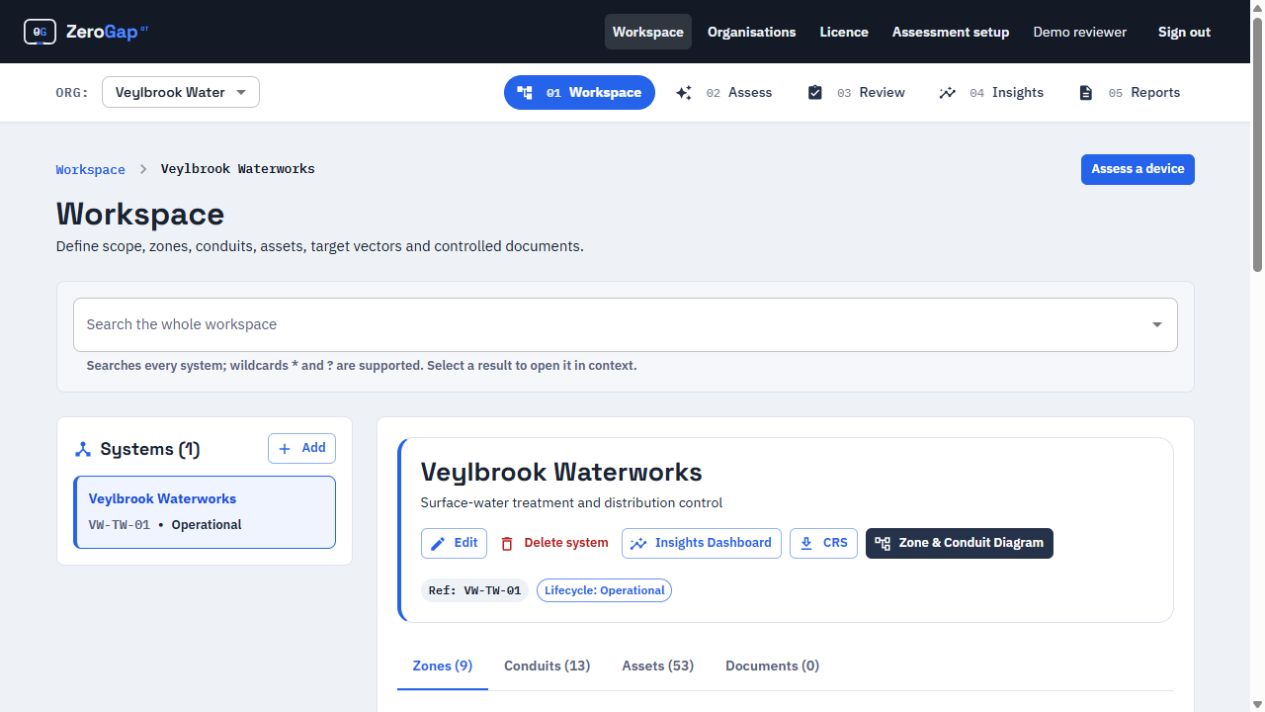Screen dimensions: 1265x712
Task: Open Organisations in the top navigation
Action: point(752,32)
